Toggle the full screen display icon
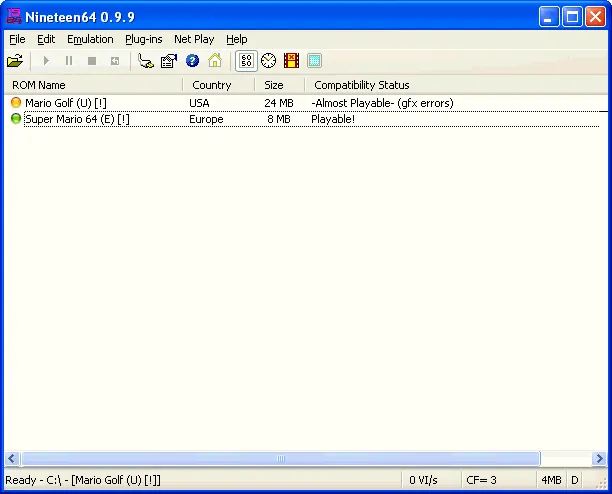The width and height of the screenshot is (612, 494). [314, 61]
